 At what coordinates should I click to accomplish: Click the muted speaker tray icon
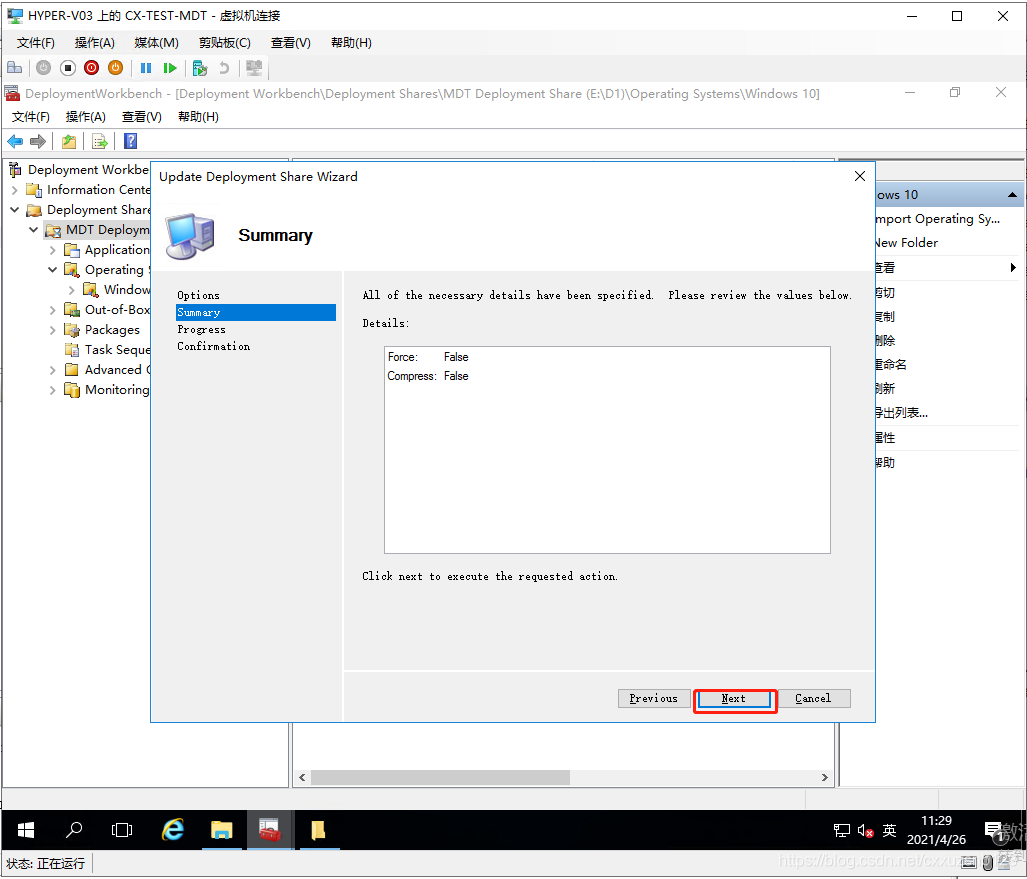click(x=865, y=831)
